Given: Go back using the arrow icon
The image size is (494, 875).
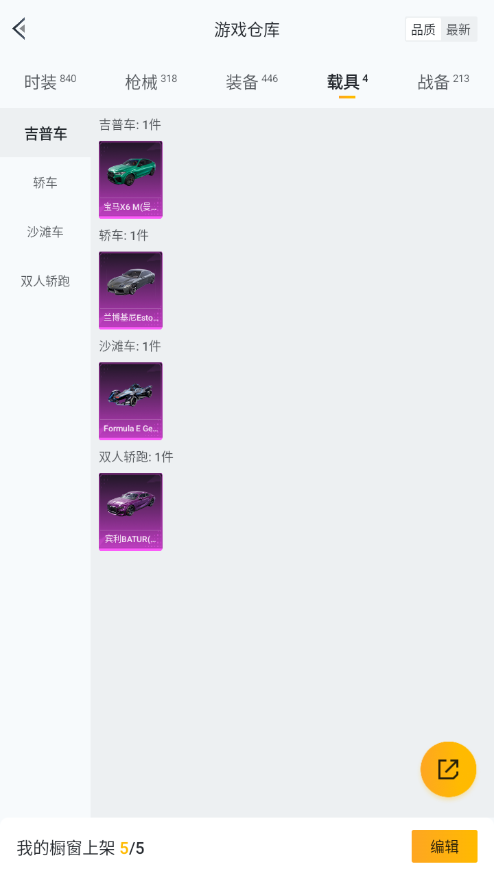Looking at the screenshot, I should pyautogui.click(x=20, y=29).
